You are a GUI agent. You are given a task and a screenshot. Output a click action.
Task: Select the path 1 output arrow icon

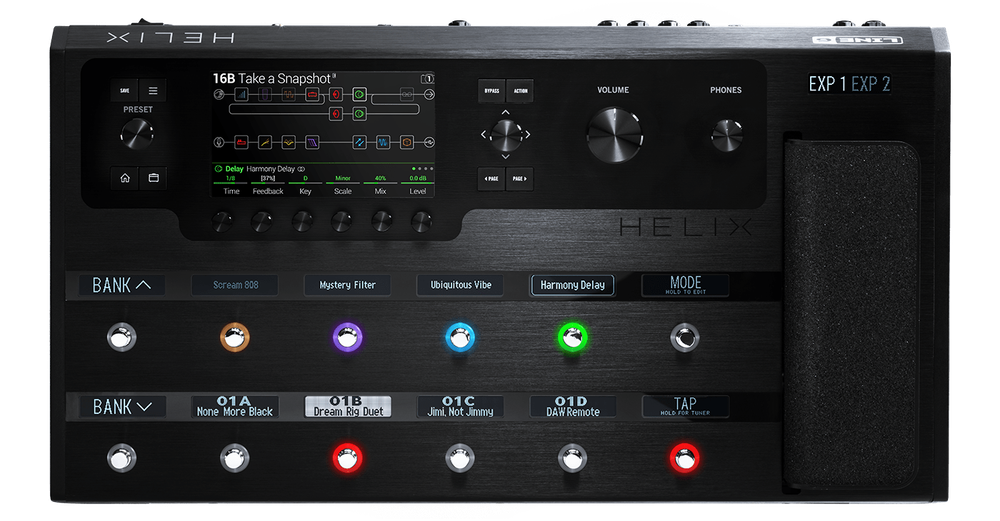click(x=429, y=95)
